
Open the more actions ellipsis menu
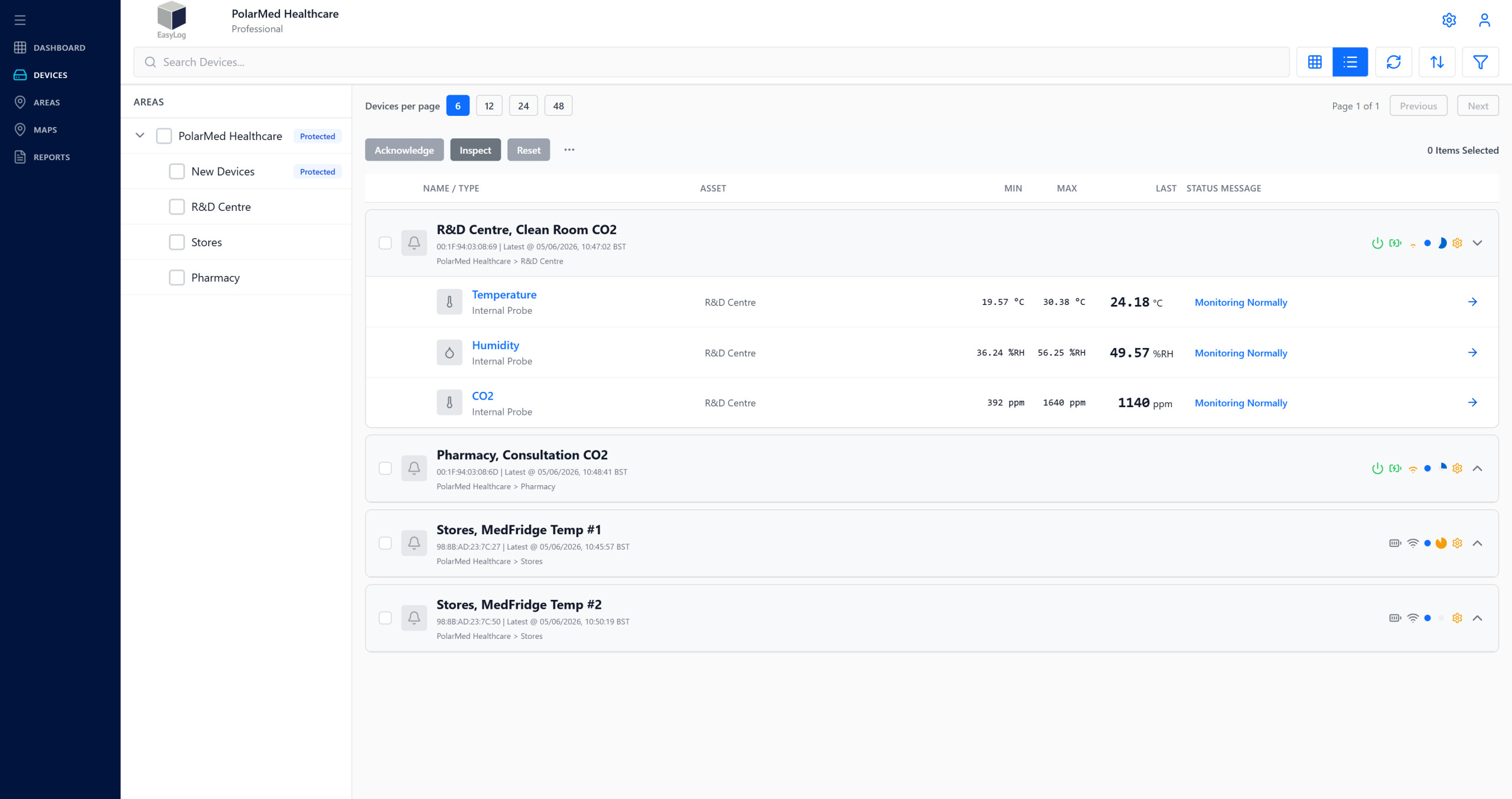click(569, 150)
